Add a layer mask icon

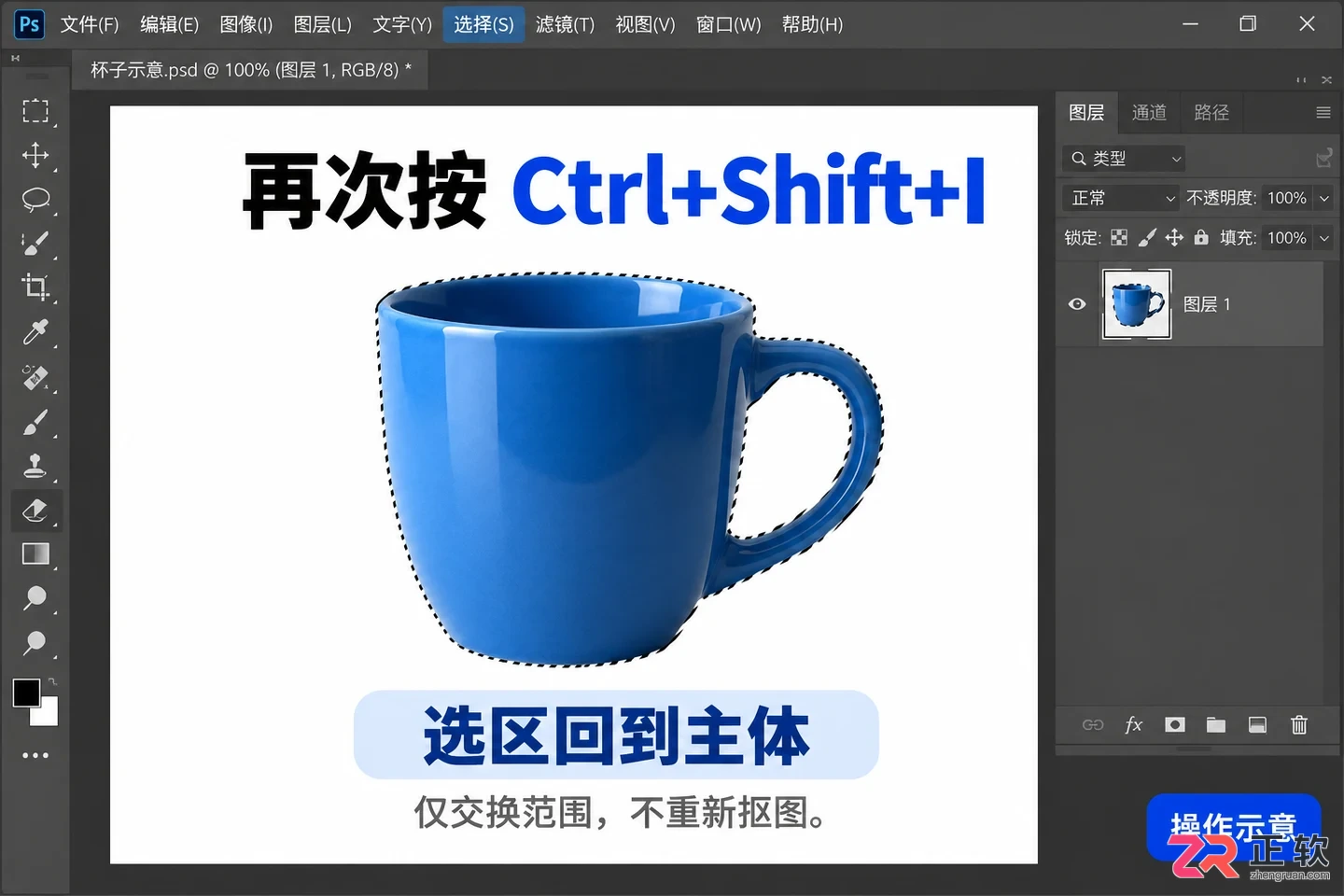click(1175, 725)
